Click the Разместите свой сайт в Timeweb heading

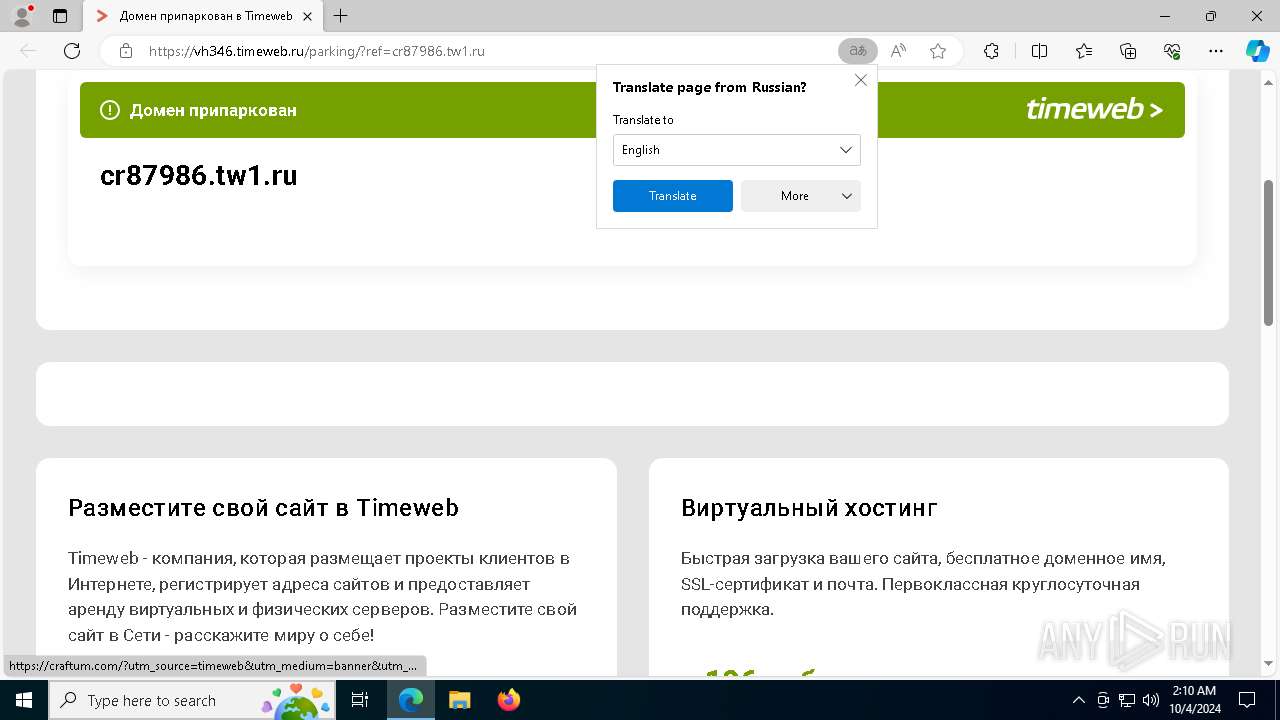pyautogui.click(x=263, y=508)
